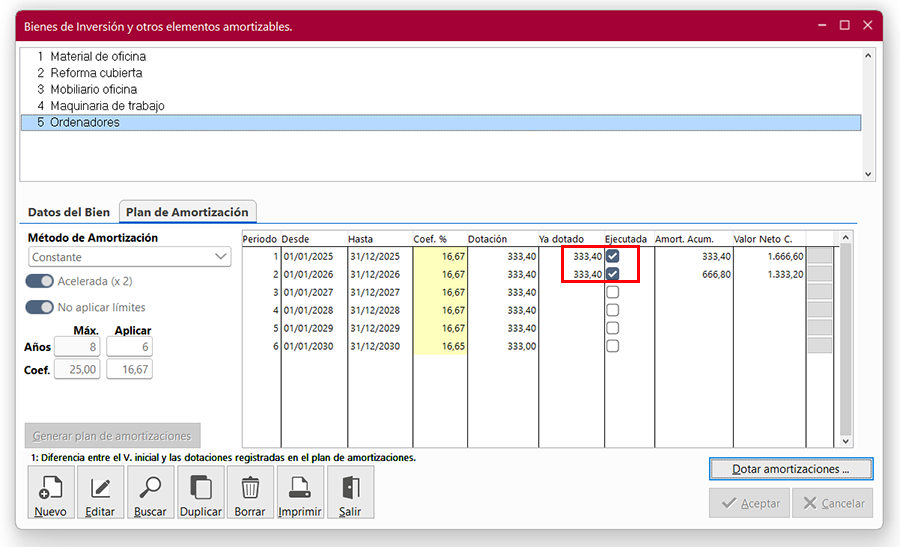This screenshot has height=547, width=900.
Task: Open the Método de Amortización dropdown
Action: 130,257
